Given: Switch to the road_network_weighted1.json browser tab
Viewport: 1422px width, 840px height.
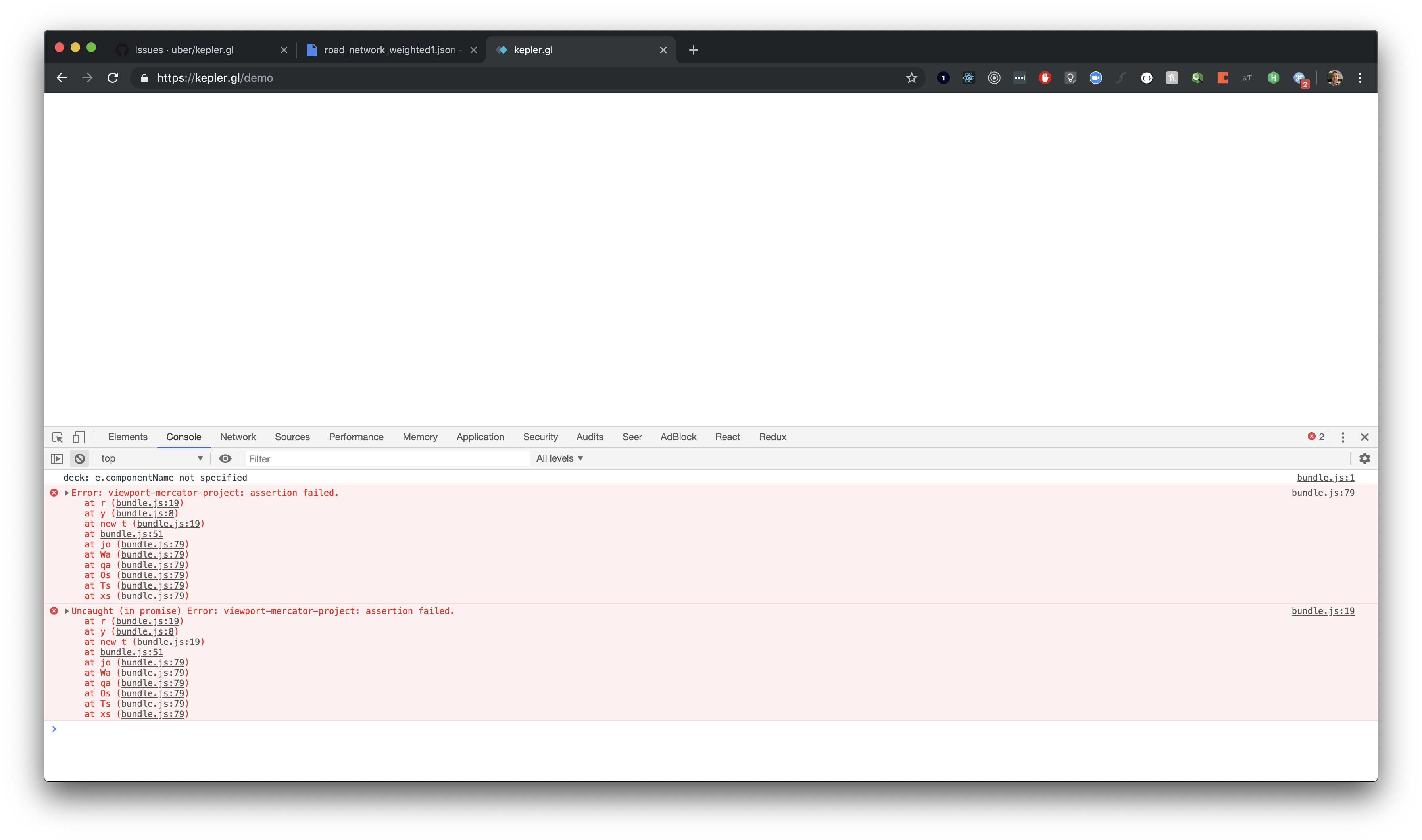Looking at the screenshot, I should [390, 50].
